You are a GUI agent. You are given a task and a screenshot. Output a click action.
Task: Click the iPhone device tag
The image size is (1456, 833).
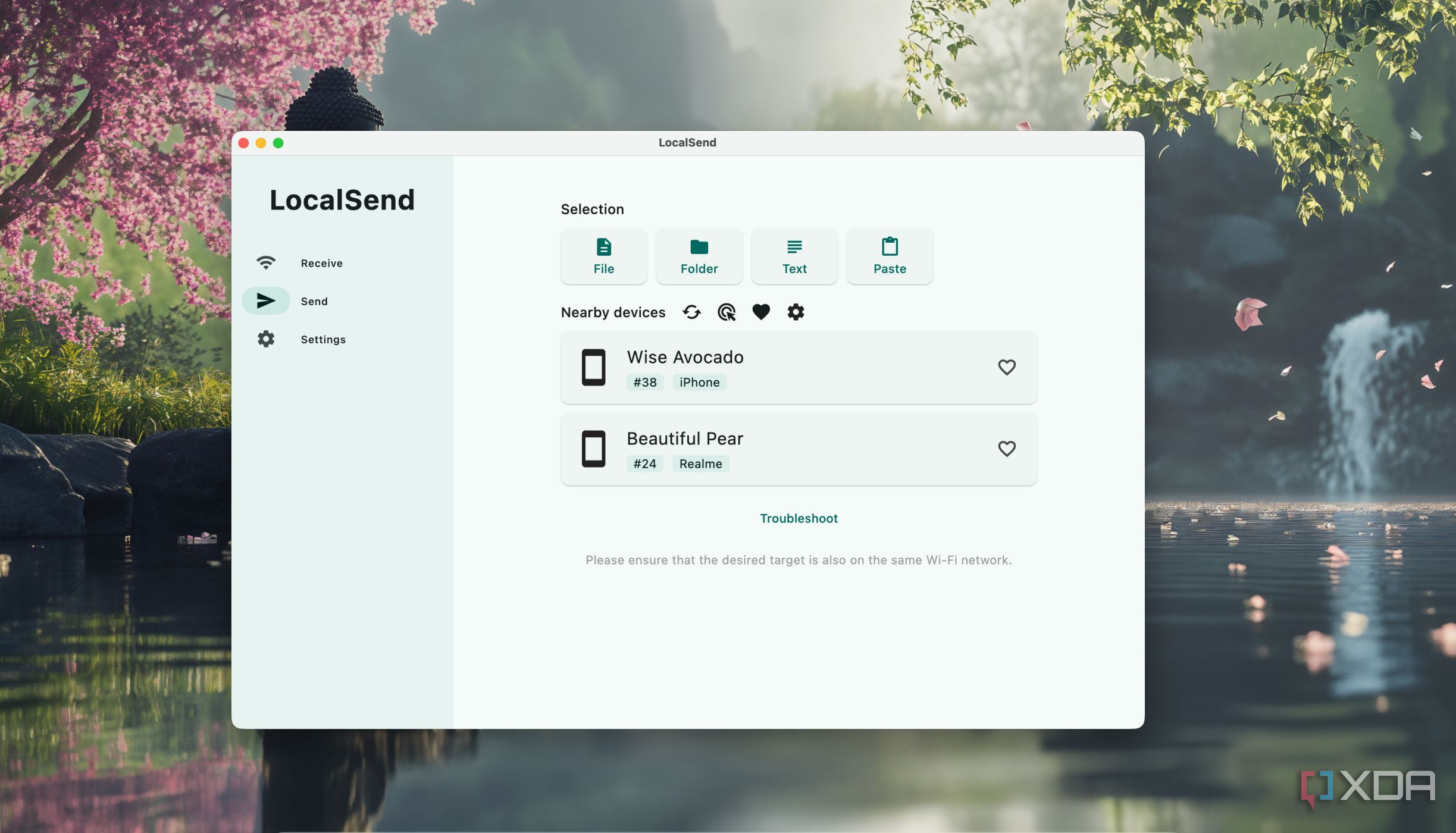point(699,383)
